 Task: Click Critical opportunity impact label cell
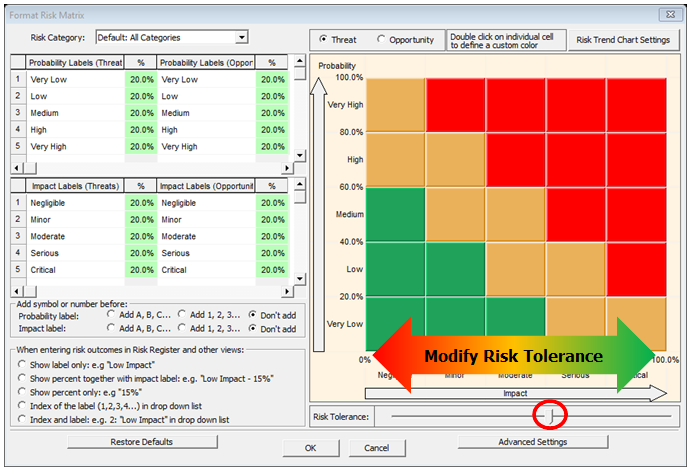[x=206, y=270]
